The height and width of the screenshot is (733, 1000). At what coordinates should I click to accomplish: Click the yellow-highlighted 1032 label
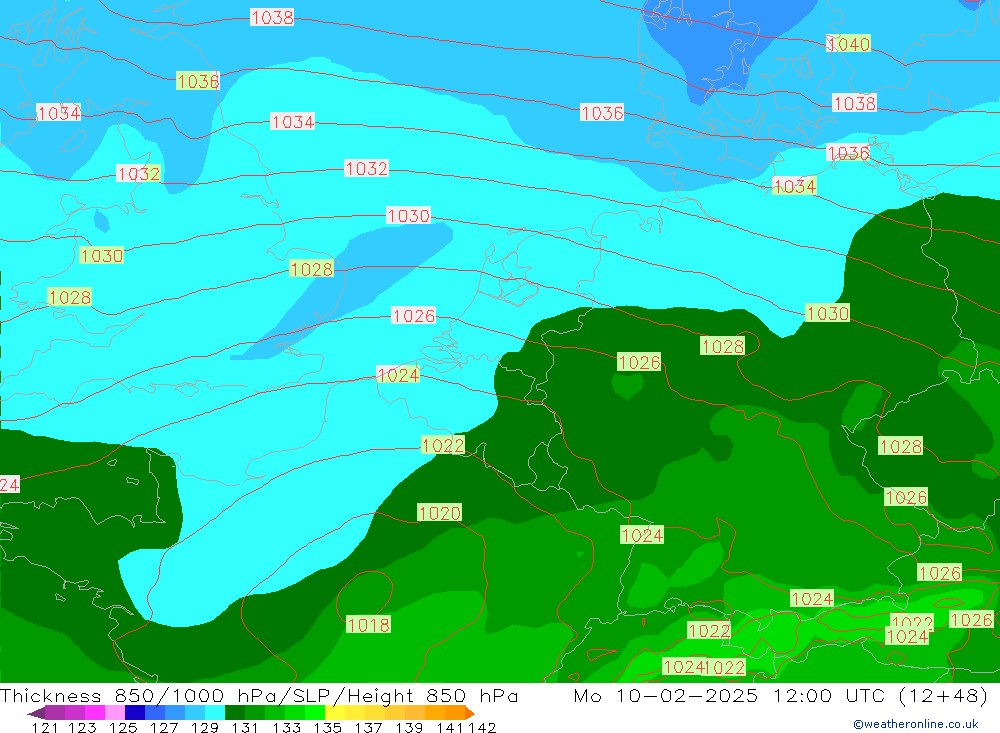coord(139,174)
